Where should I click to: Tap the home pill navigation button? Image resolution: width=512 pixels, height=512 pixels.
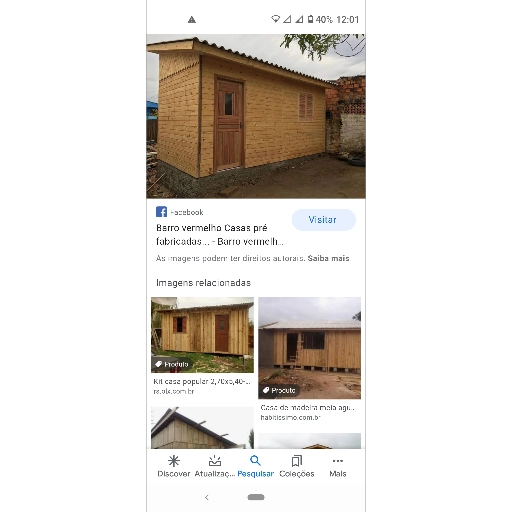coord(256,497)
